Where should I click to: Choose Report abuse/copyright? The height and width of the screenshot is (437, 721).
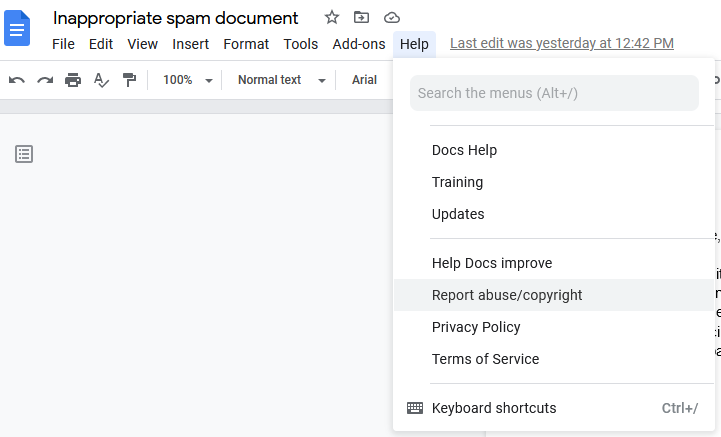pos(554,295)
